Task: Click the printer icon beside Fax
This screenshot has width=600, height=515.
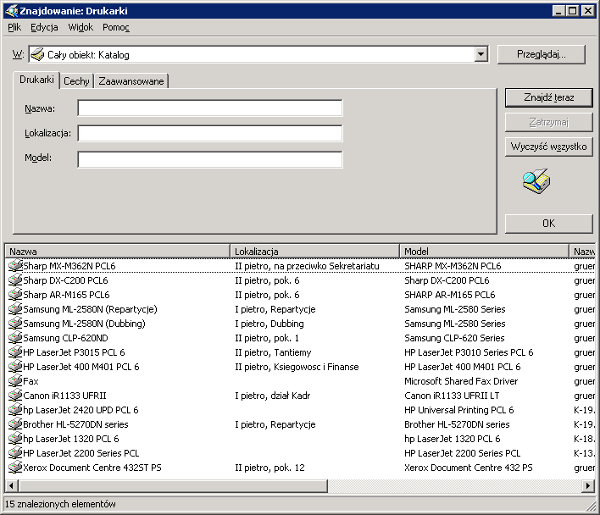Action: [15, 381]
